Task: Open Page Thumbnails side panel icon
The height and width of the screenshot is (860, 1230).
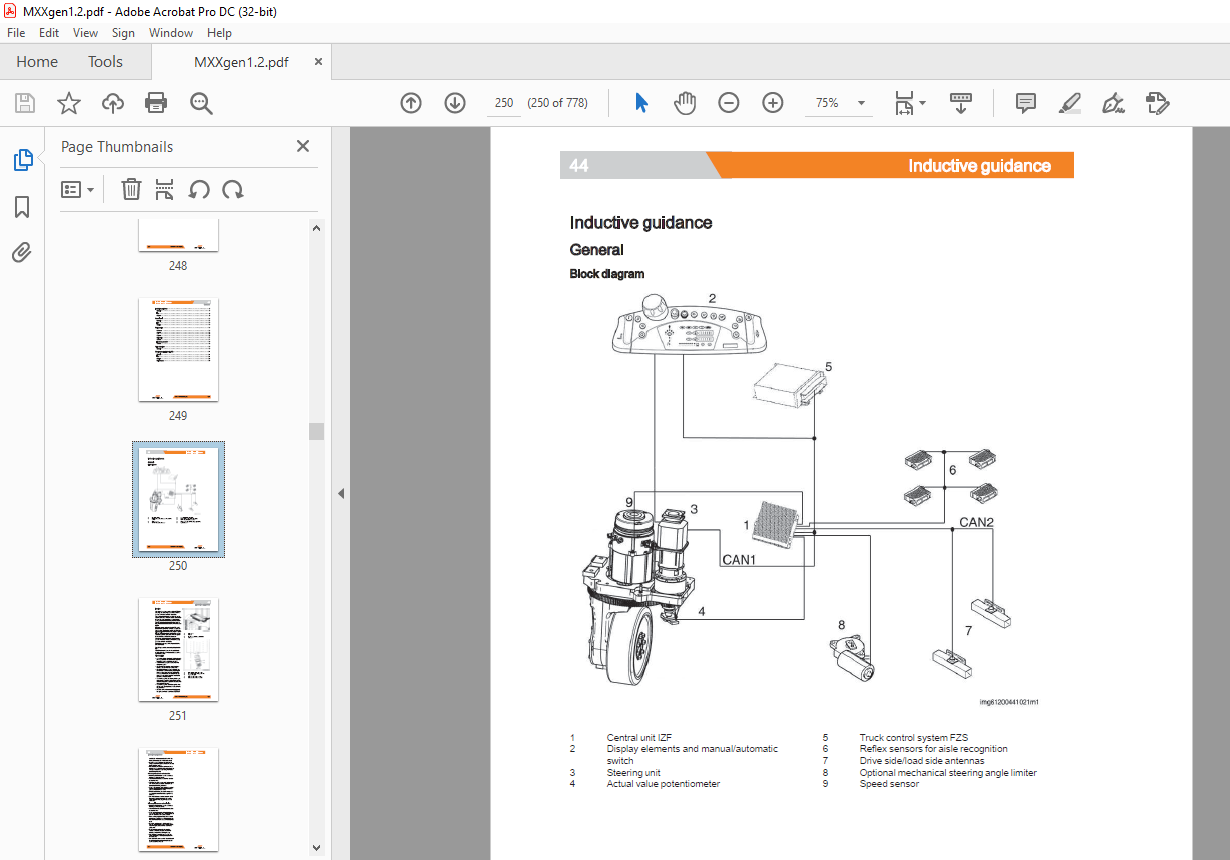Action: click(x=22, y=160)
